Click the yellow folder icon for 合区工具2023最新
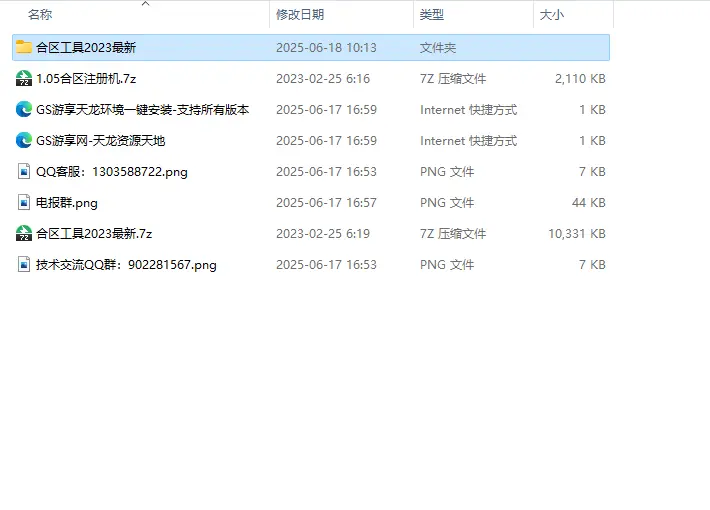 [x=23, y=47]
